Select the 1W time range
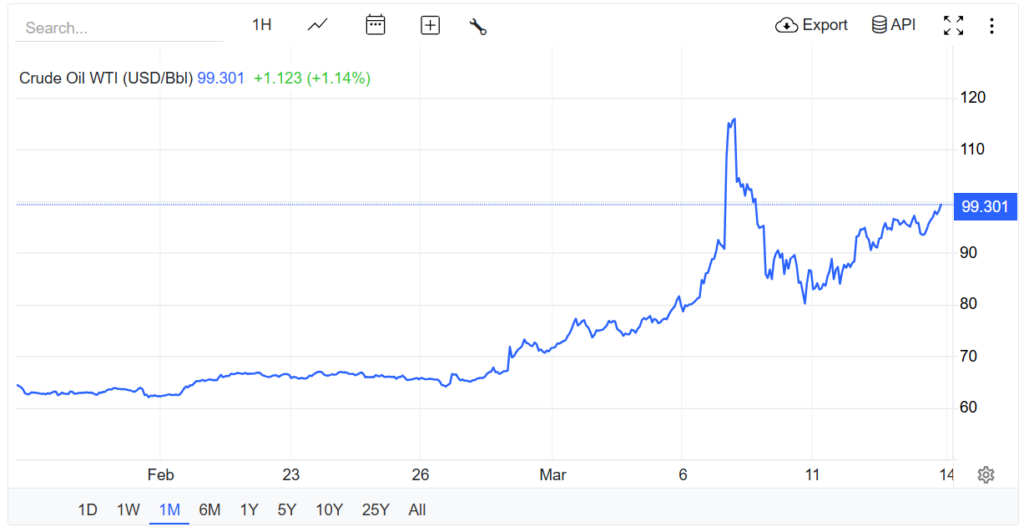 (128, 510)
